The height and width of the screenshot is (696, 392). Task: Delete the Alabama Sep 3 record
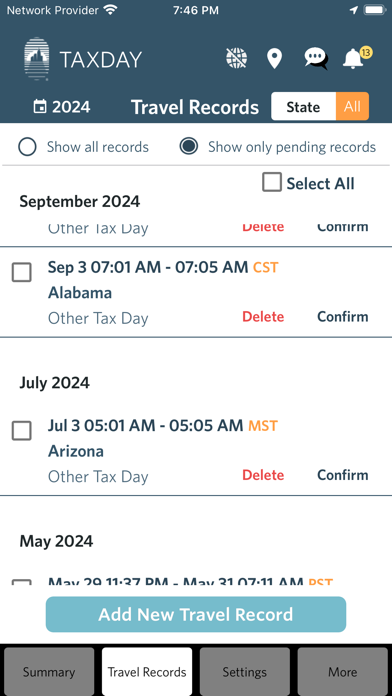pyautogui.click(x=263, y=317)
